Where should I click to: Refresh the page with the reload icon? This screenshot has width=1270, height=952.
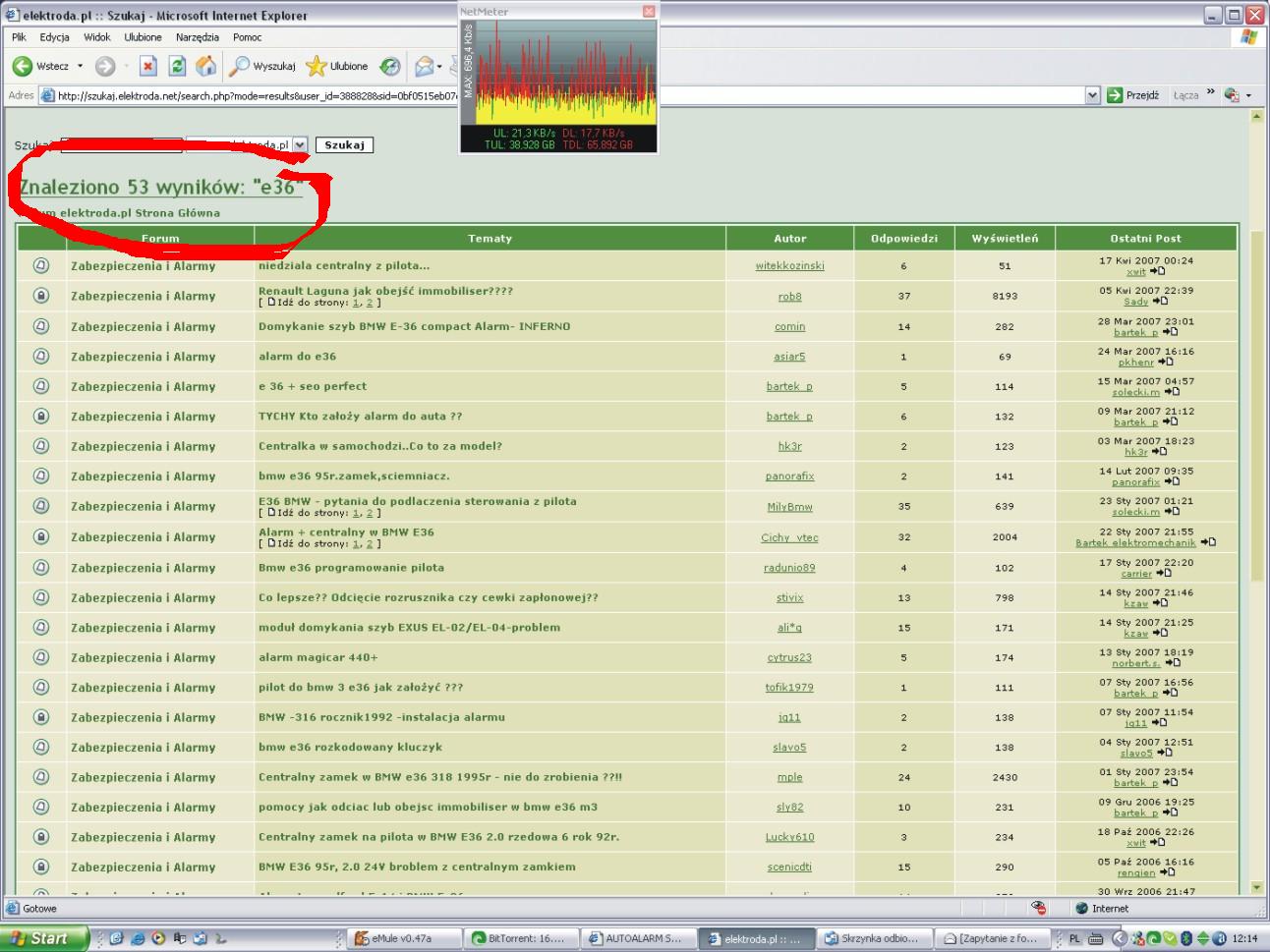177,66
